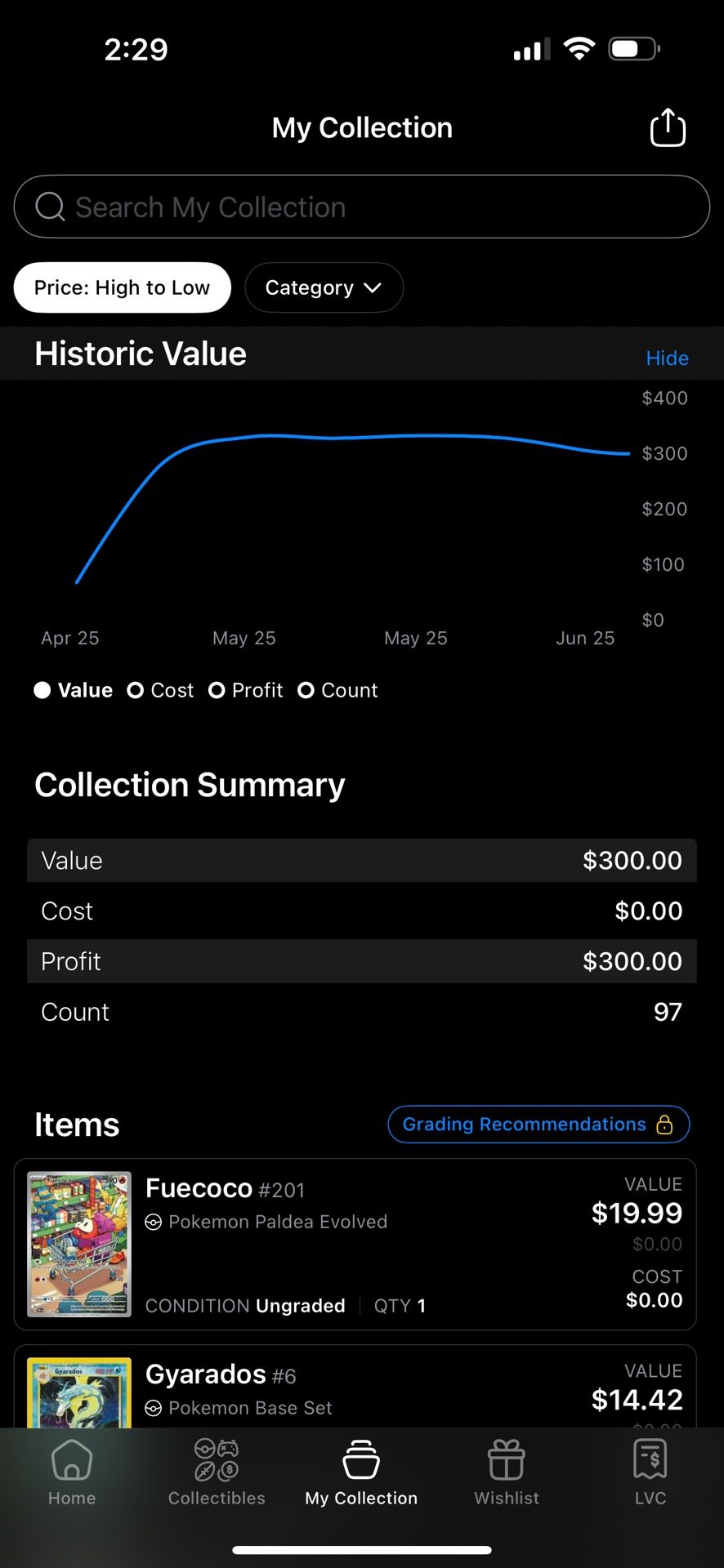The width and height of the screenshot is (724, 1568).
Task: Focus the Search My Collection field
Action: click(362, 207)
